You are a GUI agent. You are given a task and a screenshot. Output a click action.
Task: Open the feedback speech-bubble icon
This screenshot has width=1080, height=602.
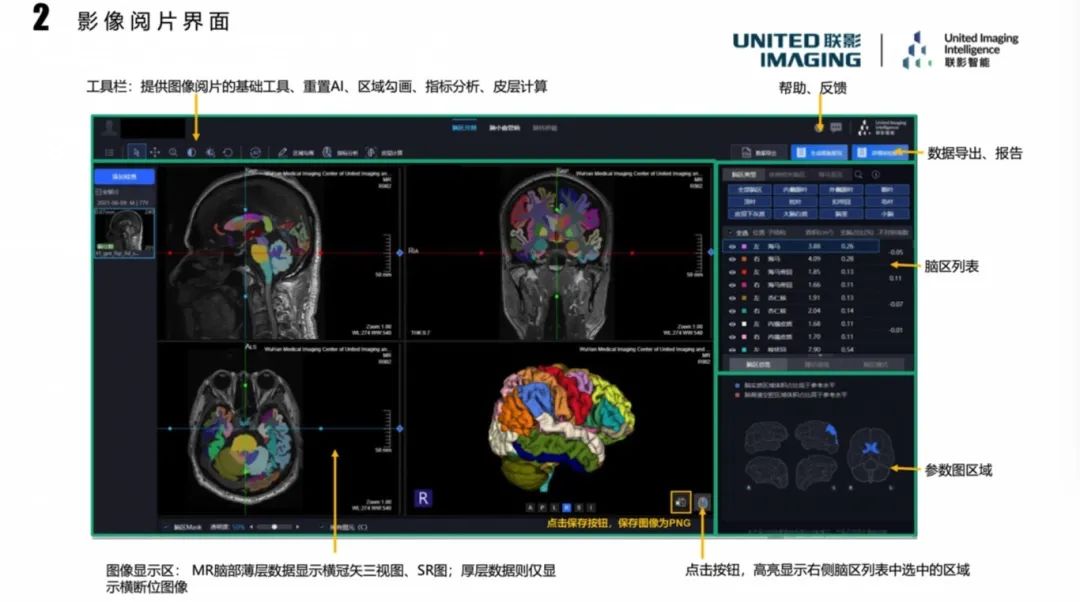click(836, 127)
